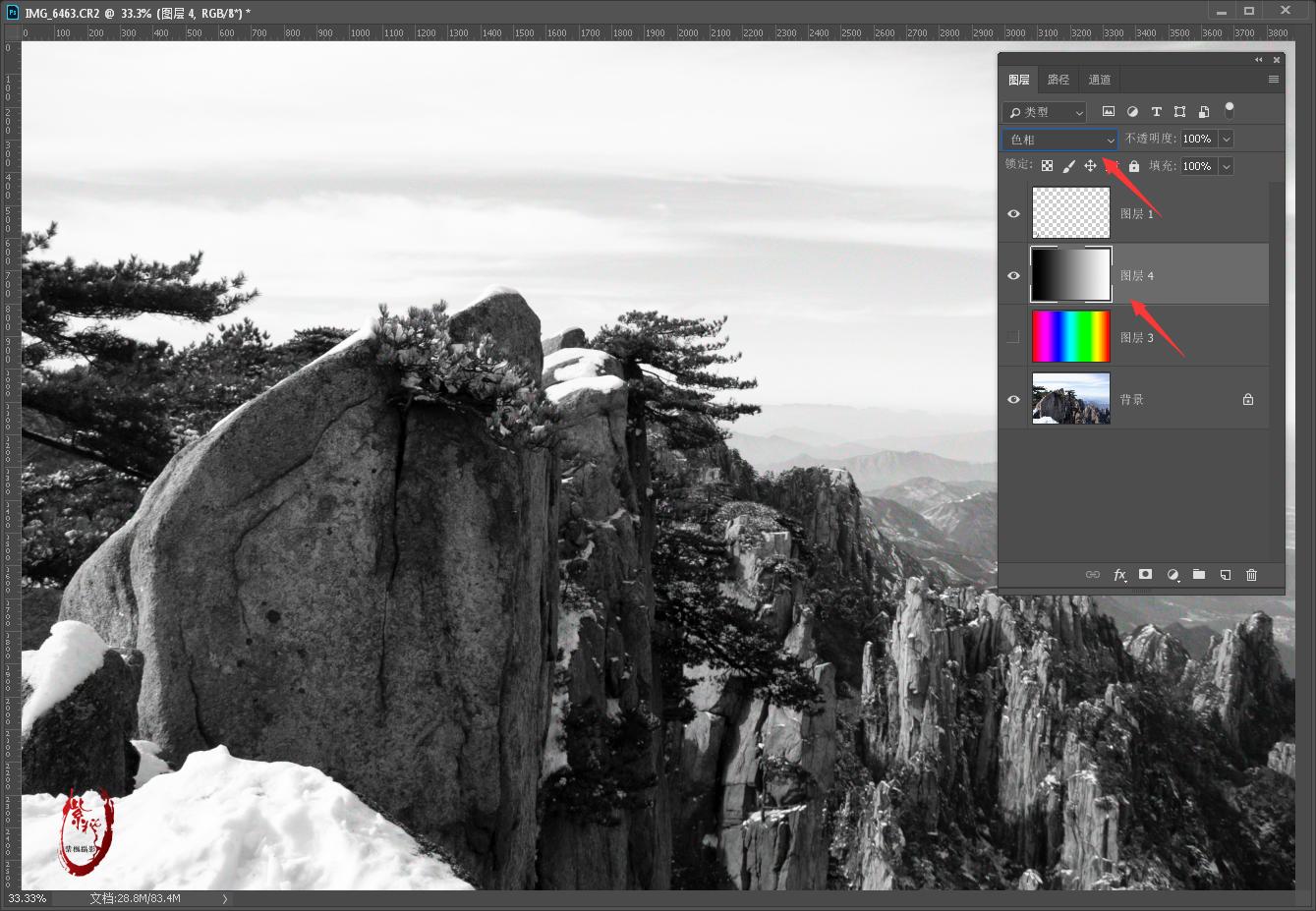Image resolution: width=1316 pixels, height=911 pixels.
Task: Hide the 图层 1 layer
Action: tap(1012, 212)
